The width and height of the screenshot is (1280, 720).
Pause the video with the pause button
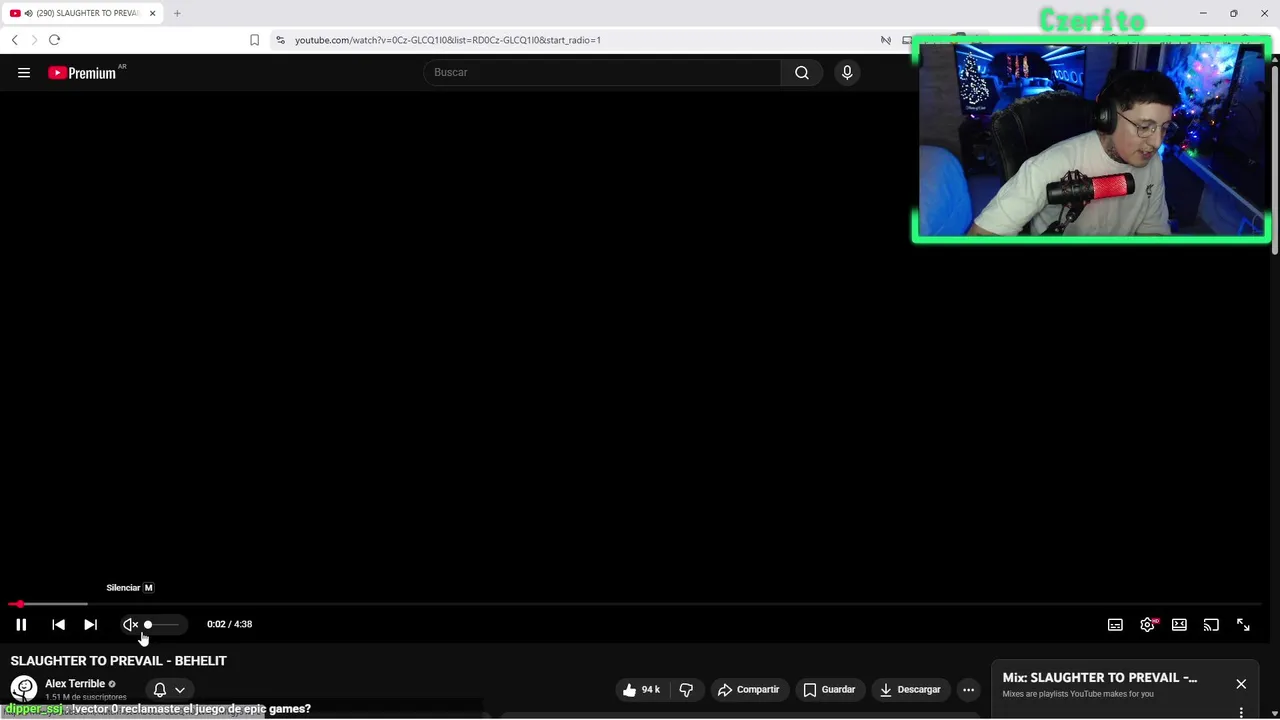[x=21, y=624]
